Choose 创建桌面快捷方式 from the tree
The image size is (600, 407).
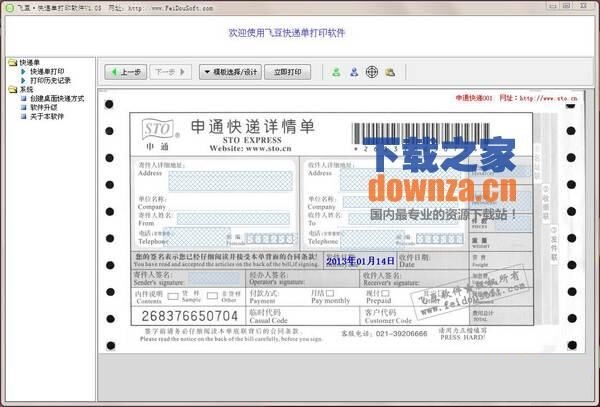click(57, 98)
